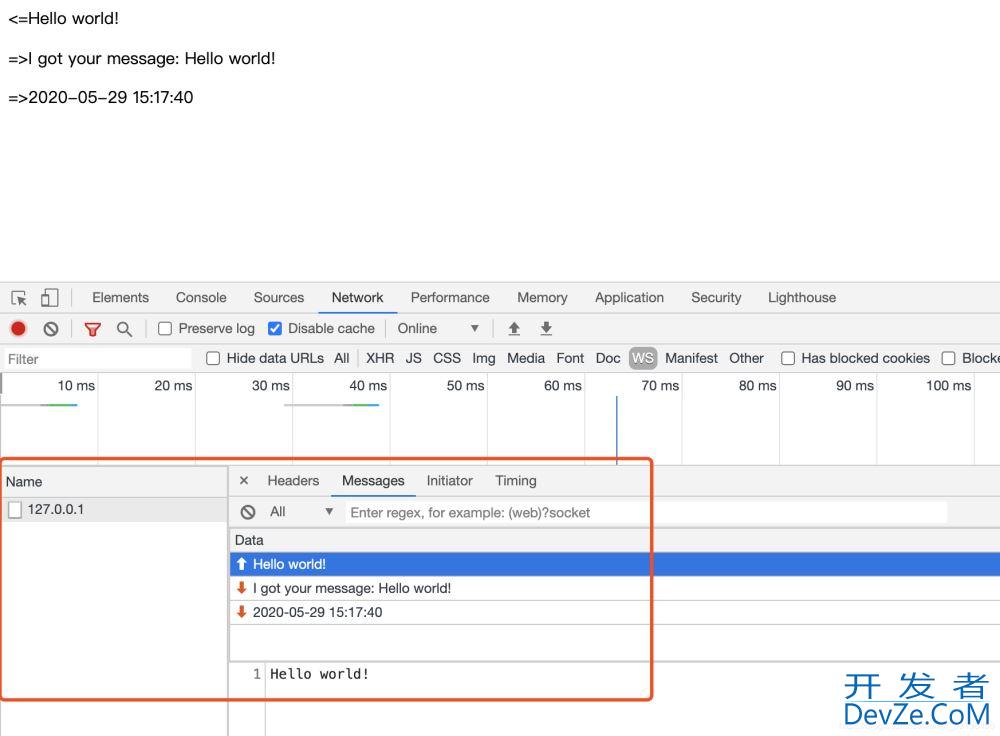This screenshot has height=736, width=1000.
Task: Open the Lighthouse tab
Action: 802,297
